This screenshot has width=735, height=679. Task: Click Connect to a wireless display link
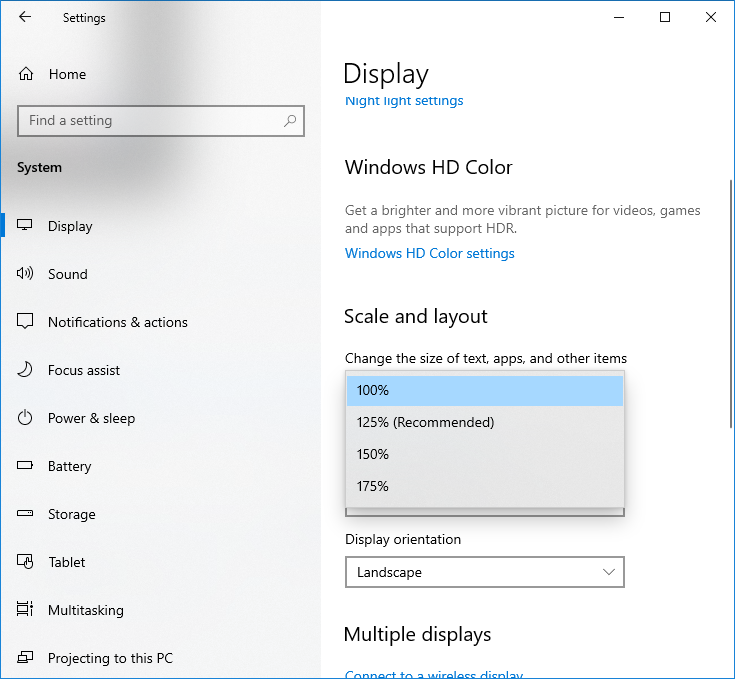(434, 675)
